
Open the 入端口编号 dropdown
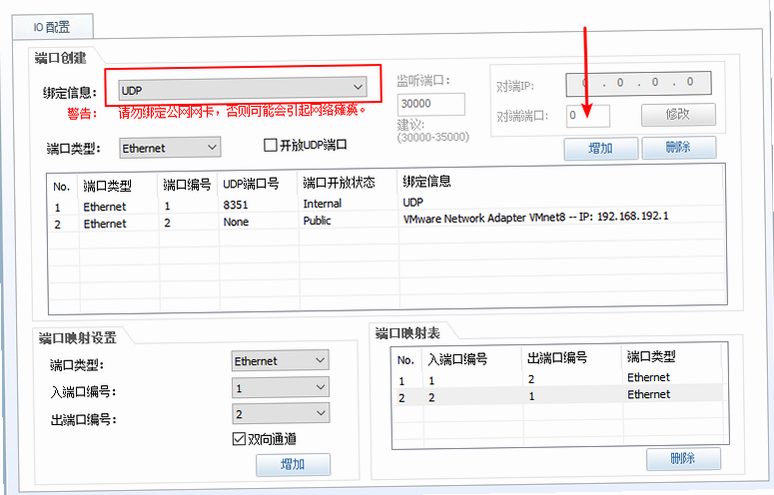point(280,388)
